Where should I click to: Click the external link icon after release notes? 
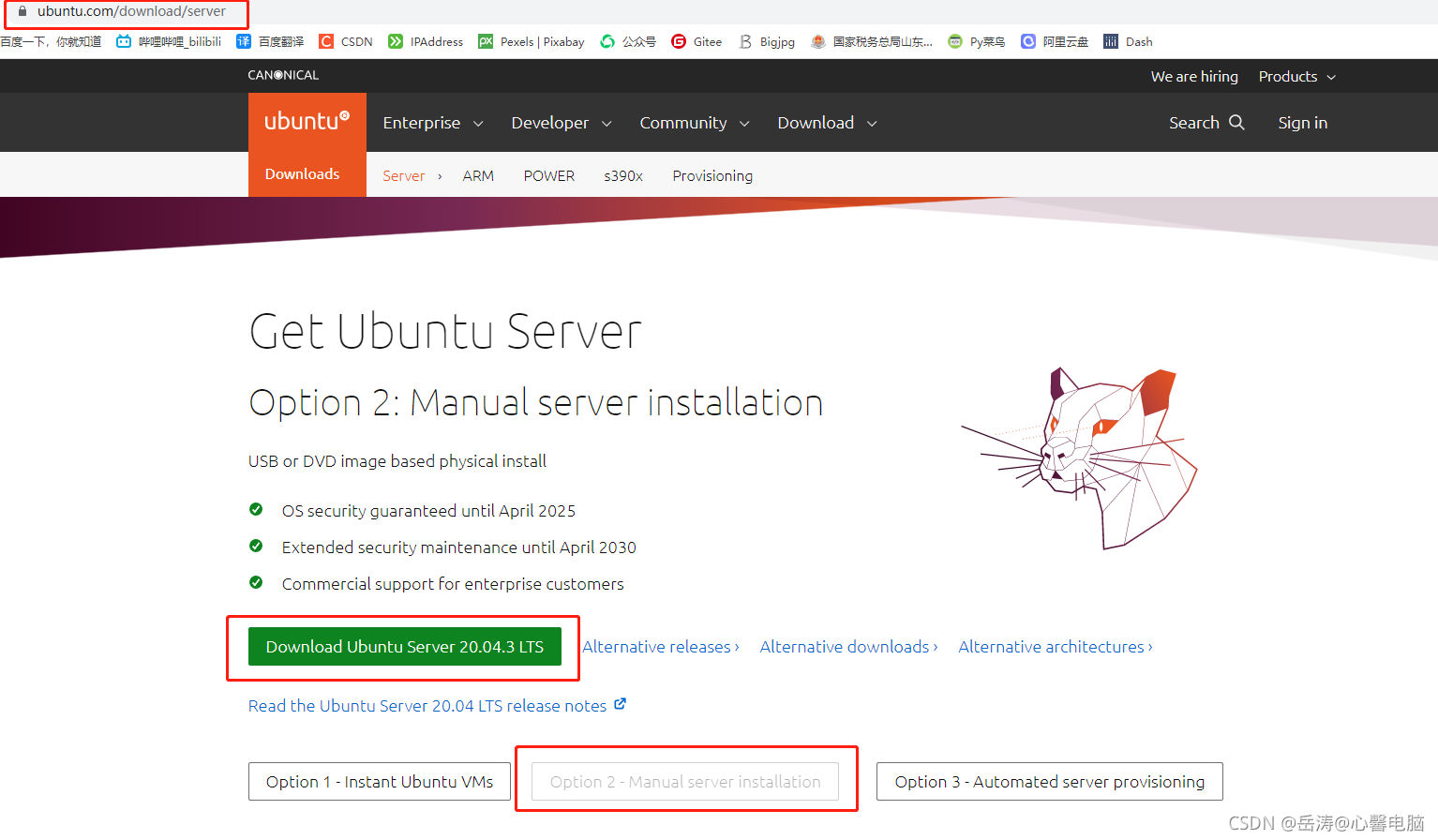click(620, 704)
